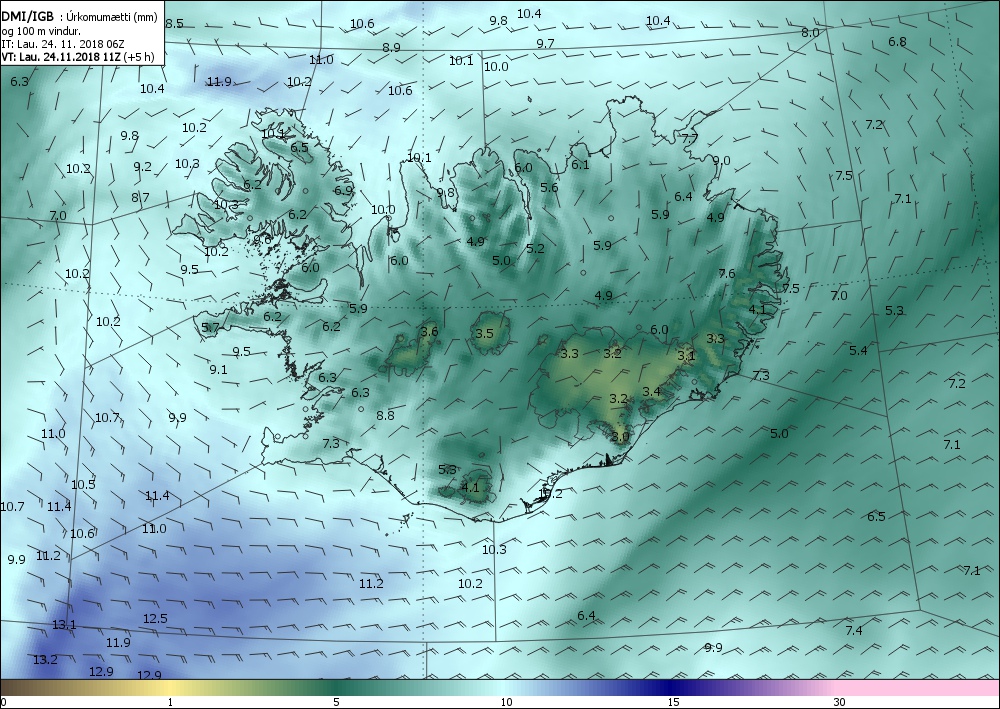Click the 7.6 value on the map
Screen dimensions: 1000x709
click(x=726, y=274)
